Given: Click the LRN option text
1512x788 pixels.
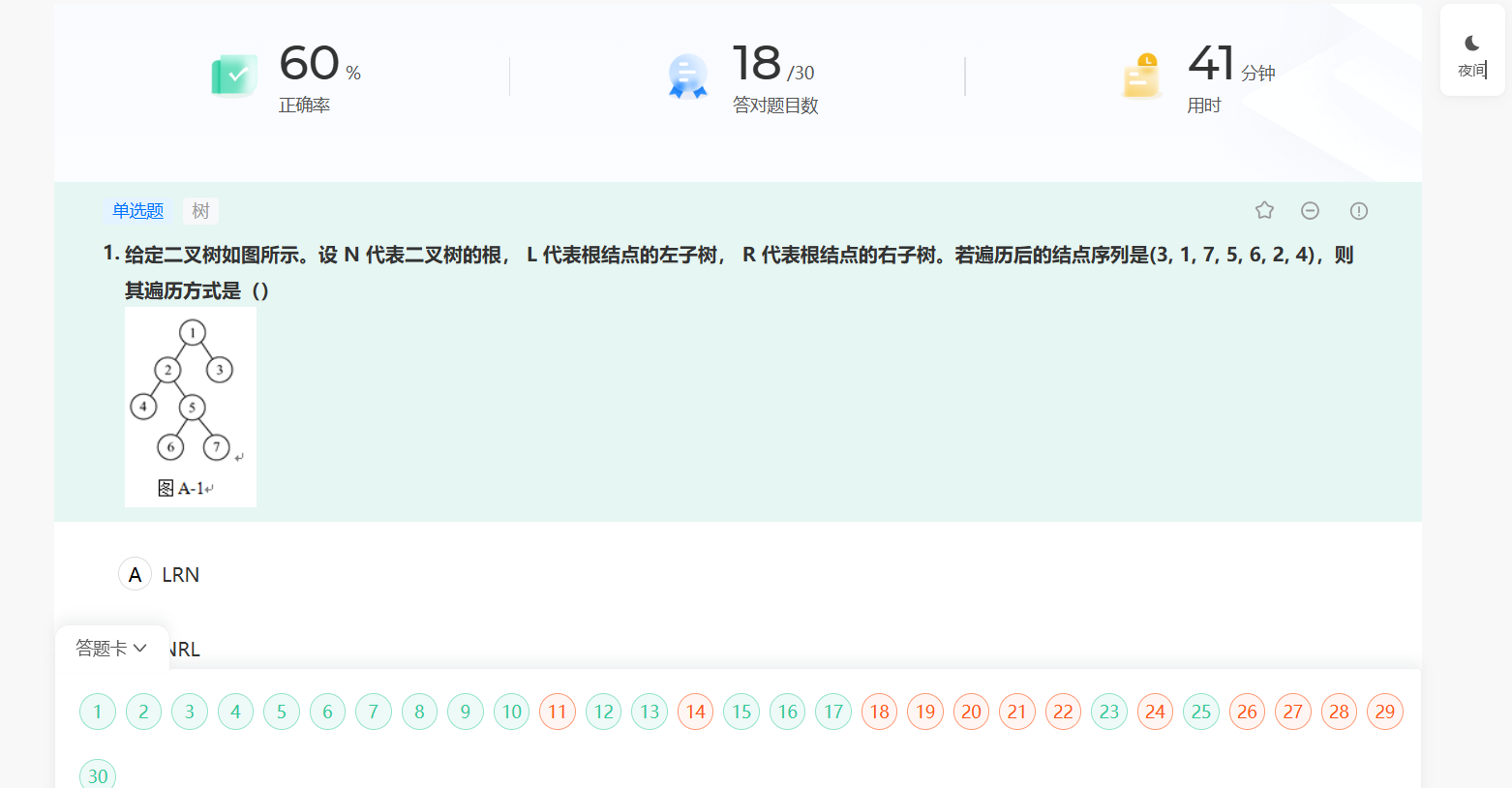Looking at the screenshot, I should [x=181, y=575].
